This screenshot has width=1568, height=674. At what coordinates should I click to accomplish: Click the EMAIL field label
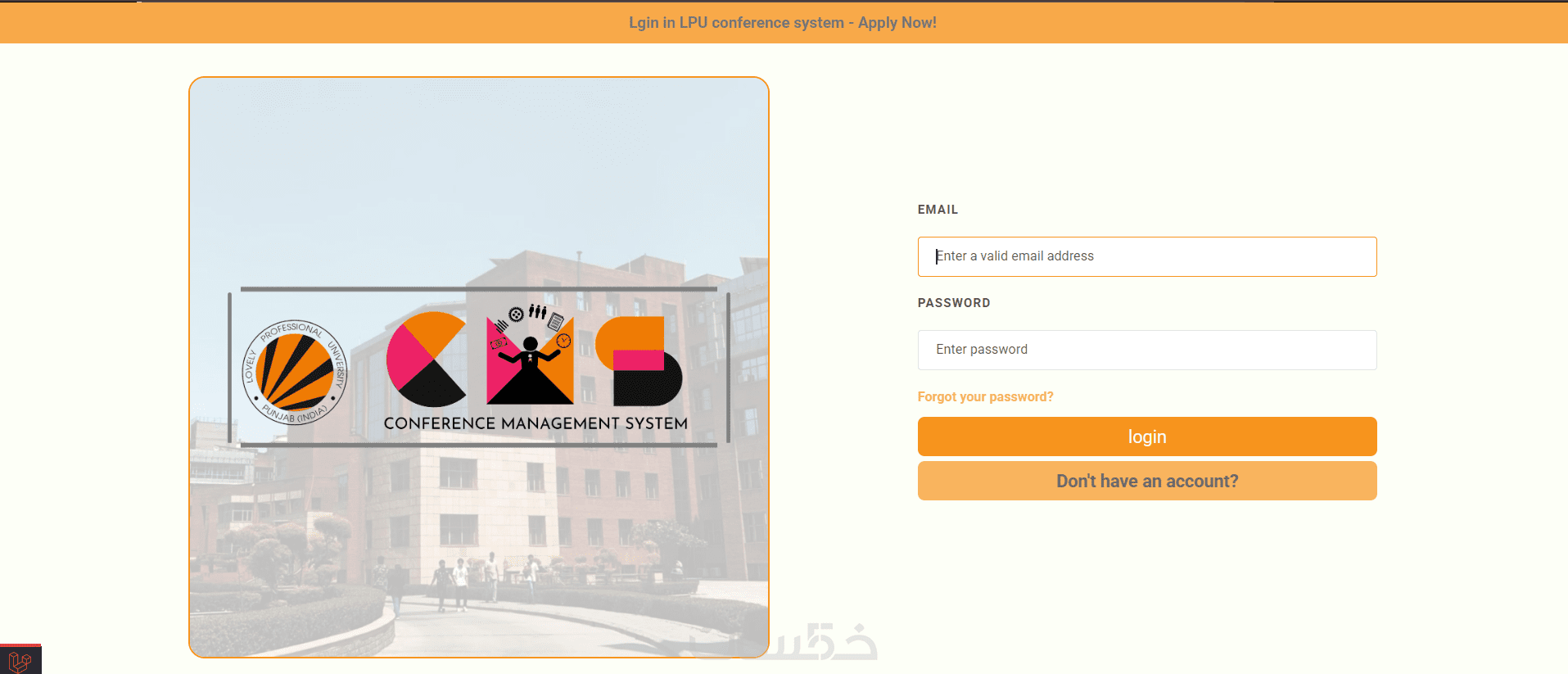pos(938,210)
